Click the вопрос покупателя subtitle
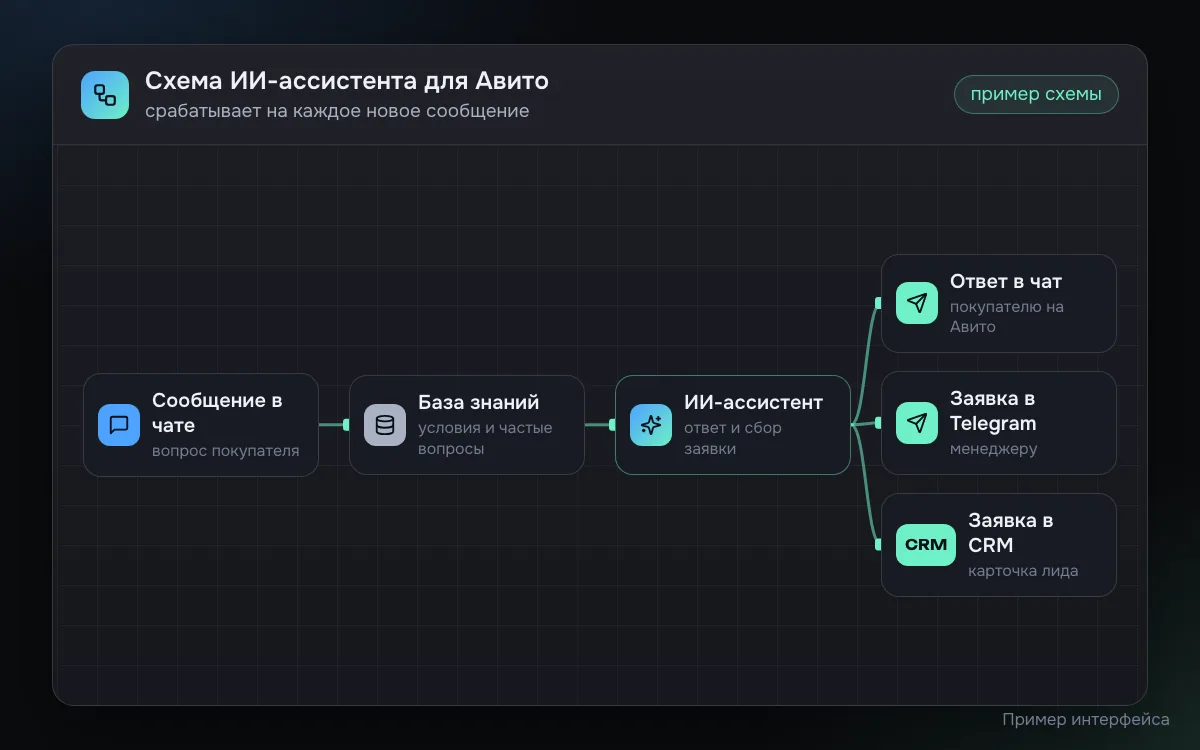This screenshot has height=750, width=1200. (x=226, y=451)
